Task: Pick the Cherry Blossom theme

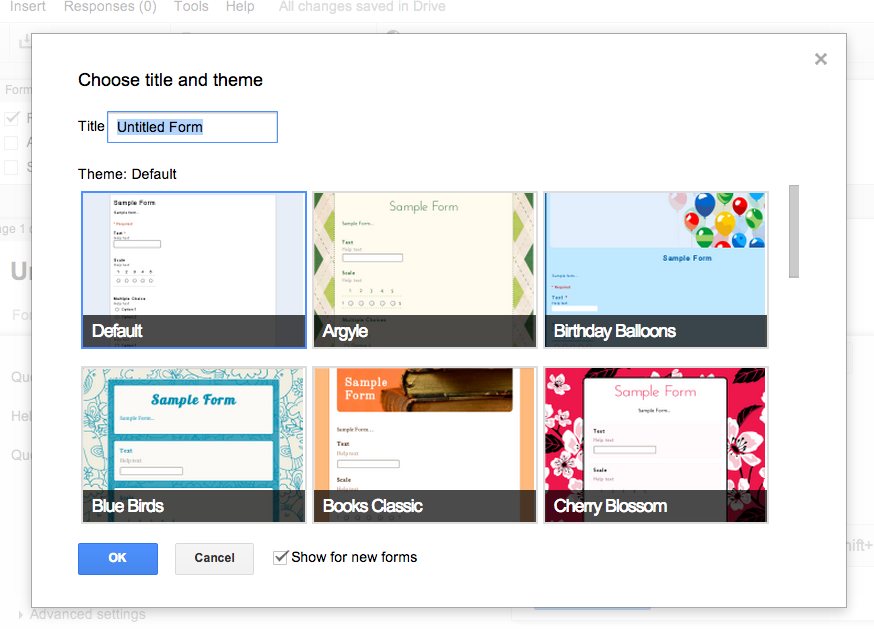Action: (x=656, y=445)
